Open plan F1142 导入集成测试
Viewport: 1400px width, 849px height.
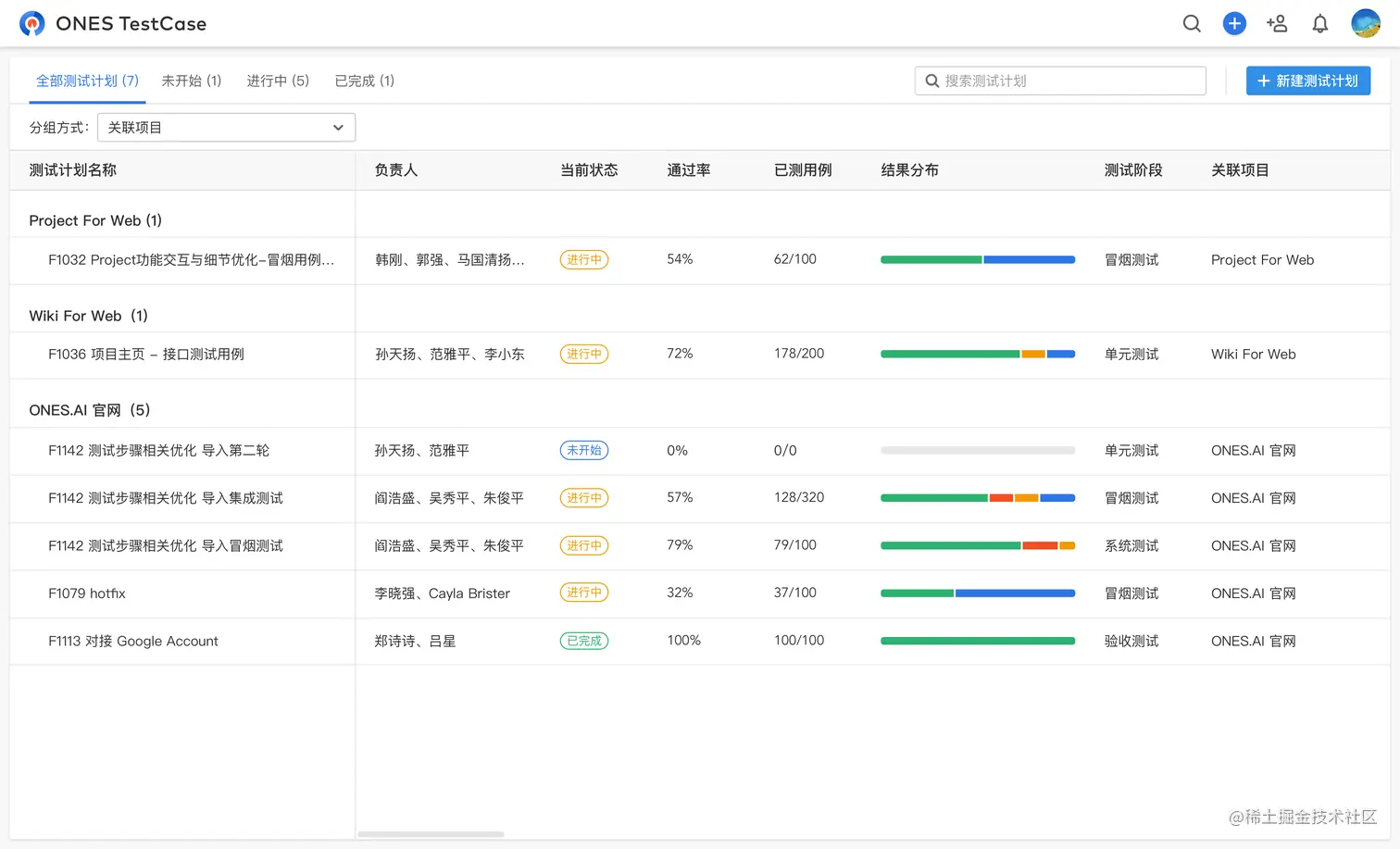point(166,498)
